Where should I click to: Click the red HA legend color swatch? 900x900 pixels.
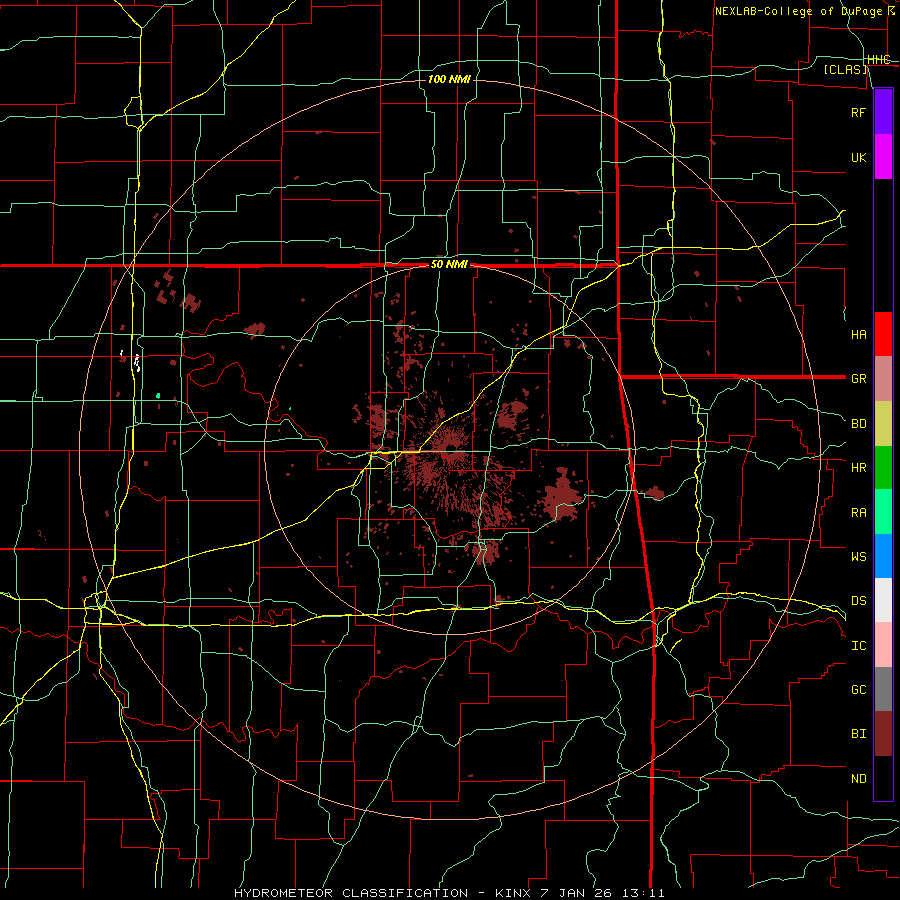pyautogui.click(x=883, y=334)
